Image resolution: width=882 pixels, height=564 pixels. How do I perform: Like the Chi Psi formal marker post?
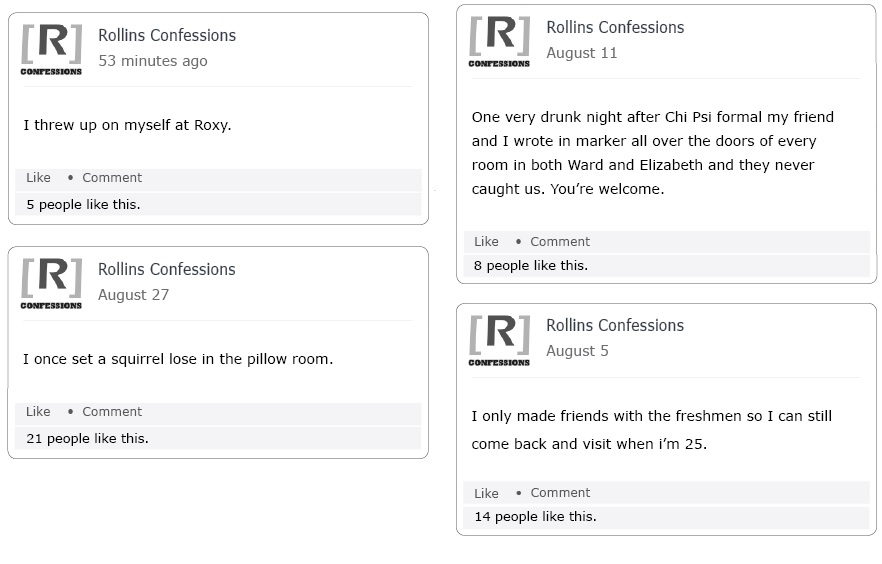(486, 242)
